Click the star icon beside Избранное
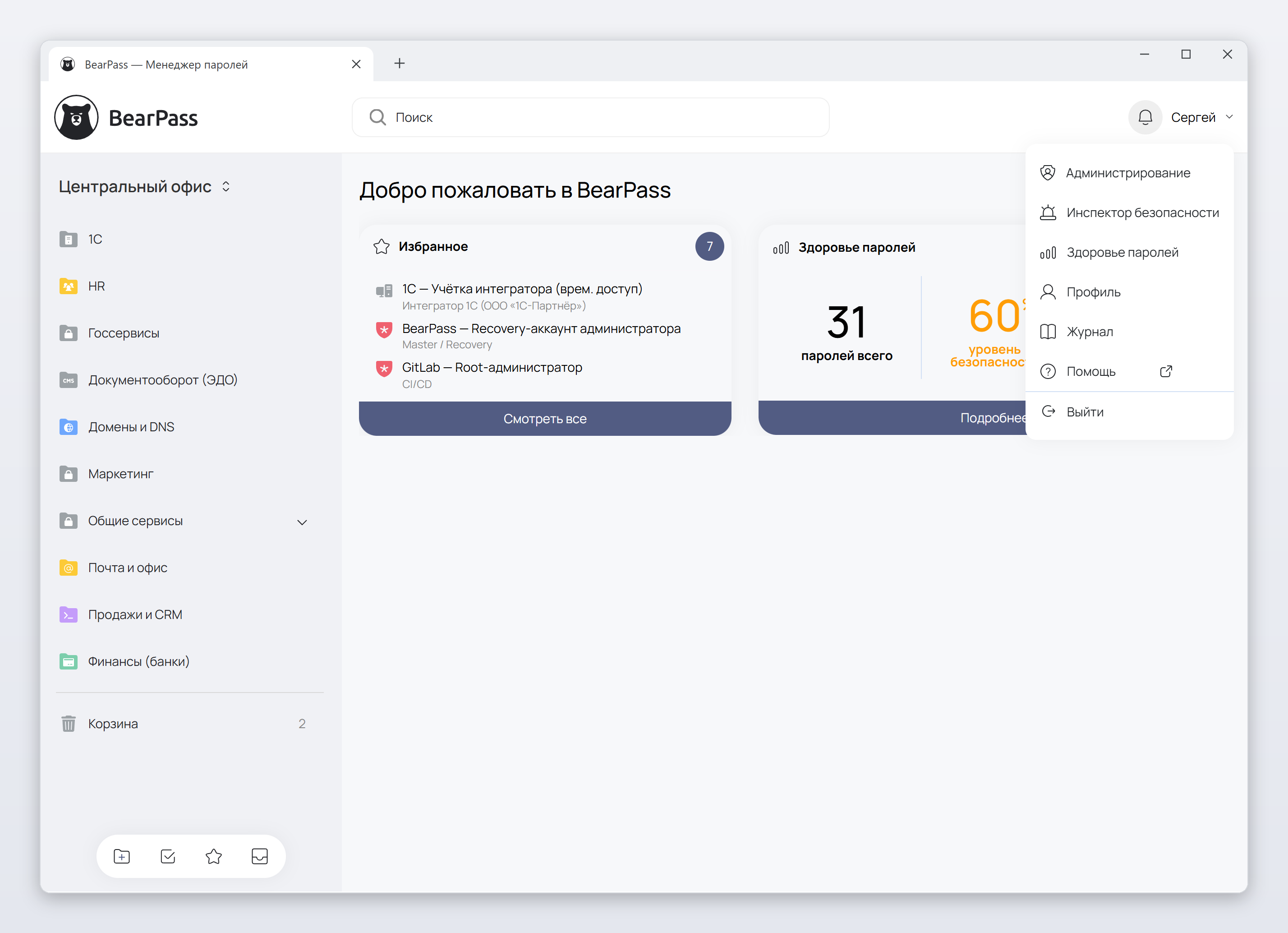Image resolution: width=1288 pixels, height=933 pixels. point(381,246)
